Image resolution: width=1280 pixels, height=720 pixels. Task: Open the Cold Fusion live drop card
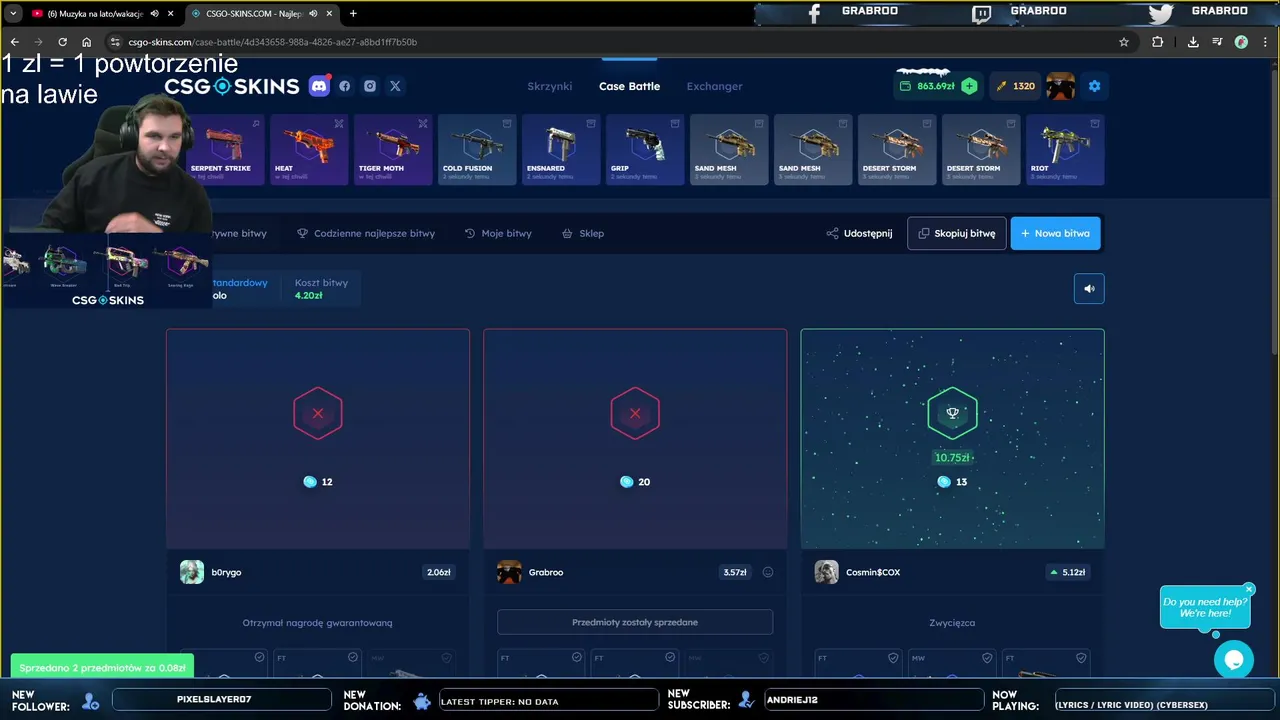[x=477, y=150]
